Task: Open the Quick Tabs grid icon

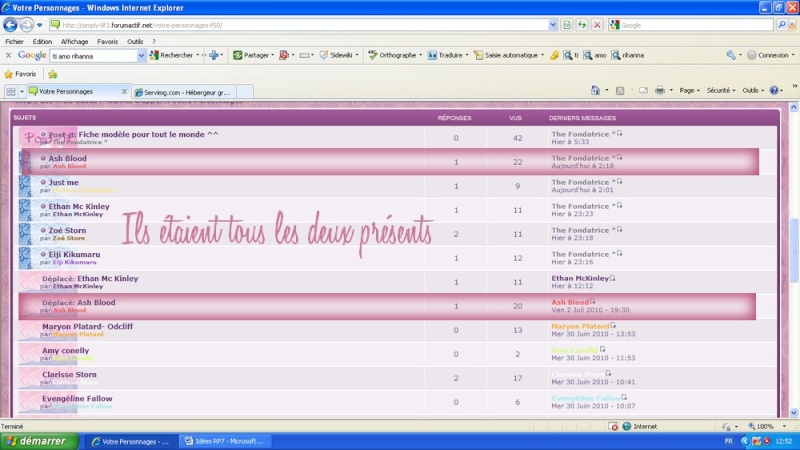Action: [11, 91]
